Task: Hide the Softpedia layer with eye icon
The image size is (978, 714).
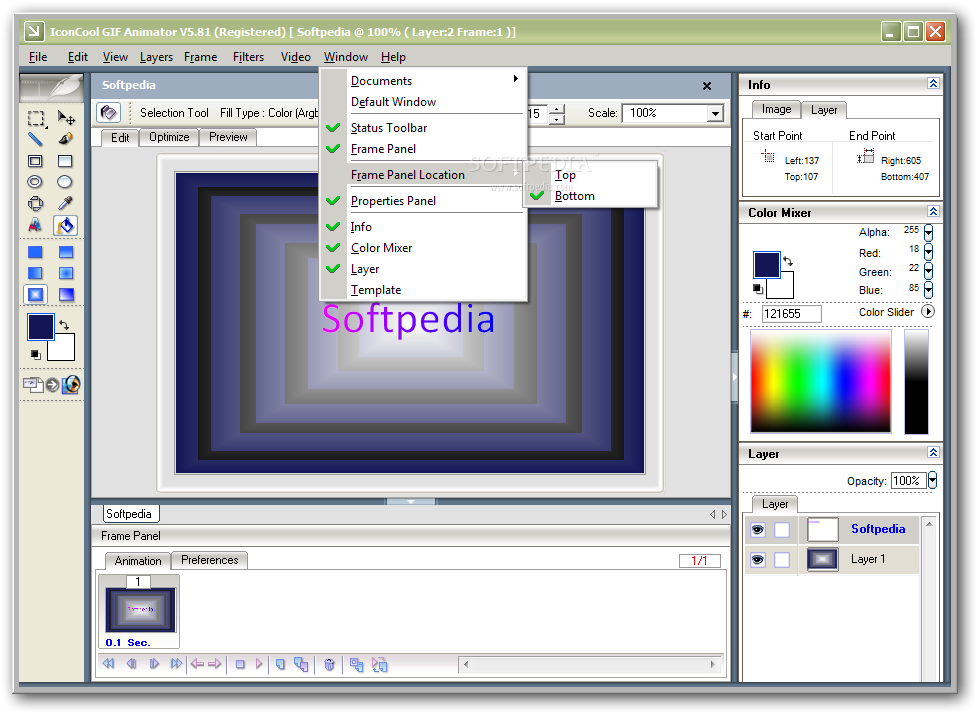Action: point(758,529)
